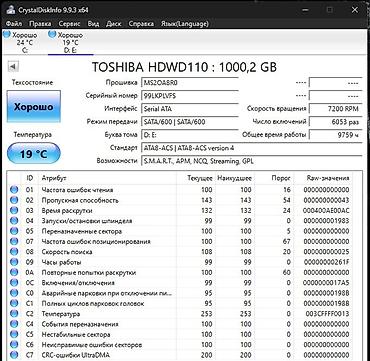This screenshot has height=361, width=370.
Task: Click status orb for attribute C0 row
Action: pyautogui.click(x=14, y=293)
